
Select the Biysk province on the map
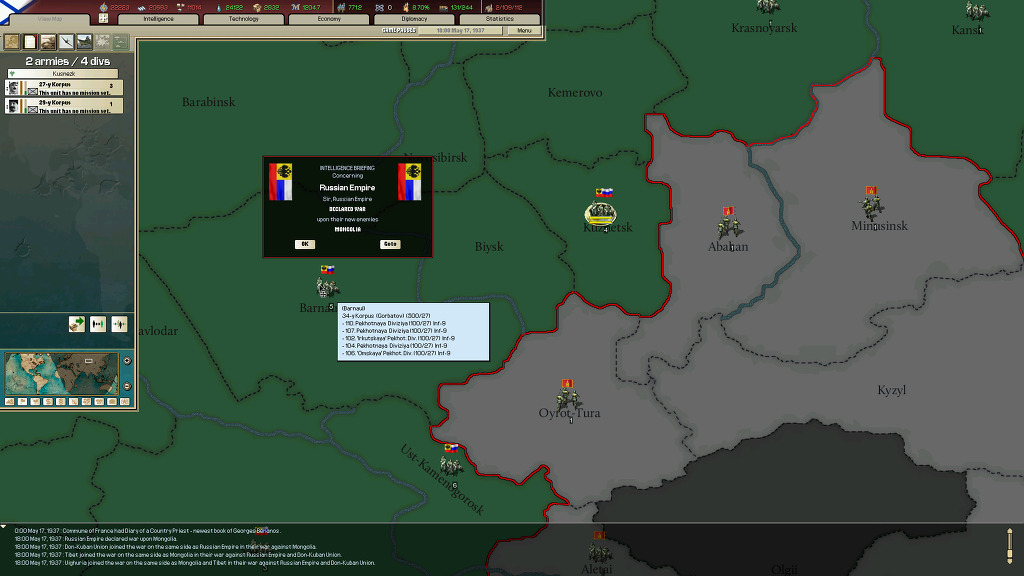coord(489,247)
